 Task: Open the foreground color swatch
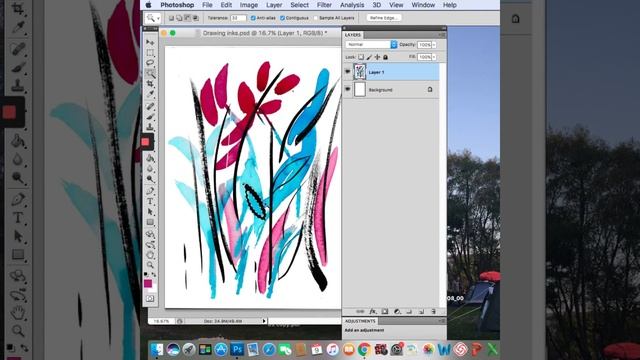pyautogui.click(x=148, y=283)
